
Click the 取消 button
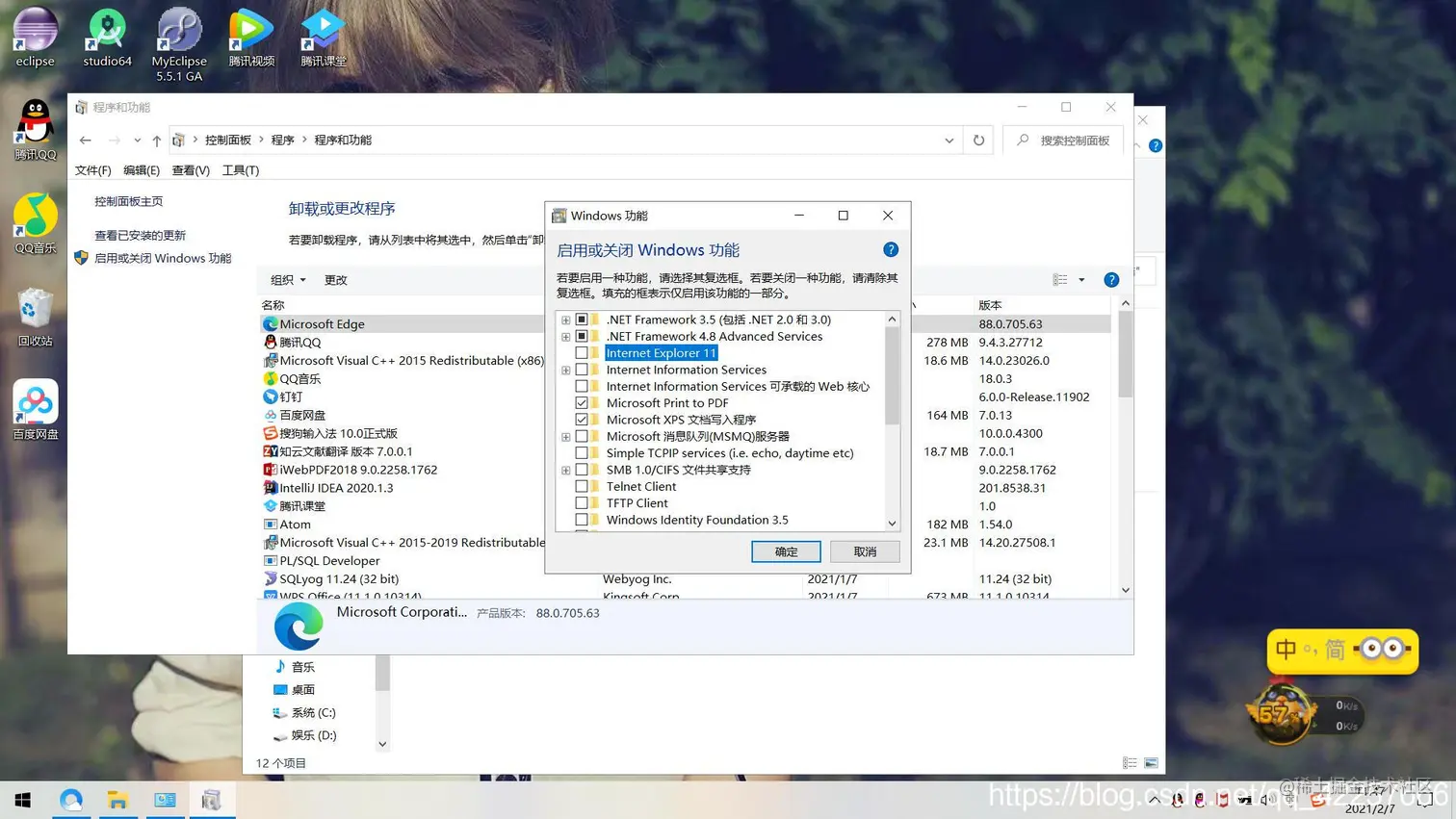(x=865, y=551)
